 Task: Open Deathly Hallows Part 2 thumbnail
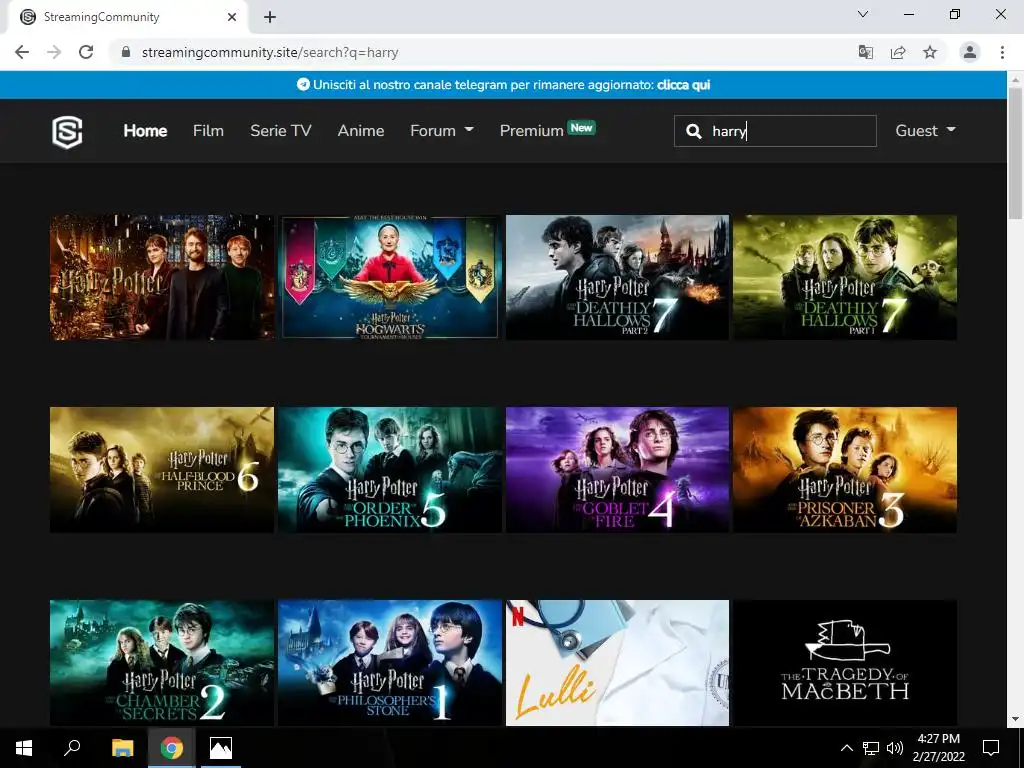pyautogui.click(x=617, y=277)
